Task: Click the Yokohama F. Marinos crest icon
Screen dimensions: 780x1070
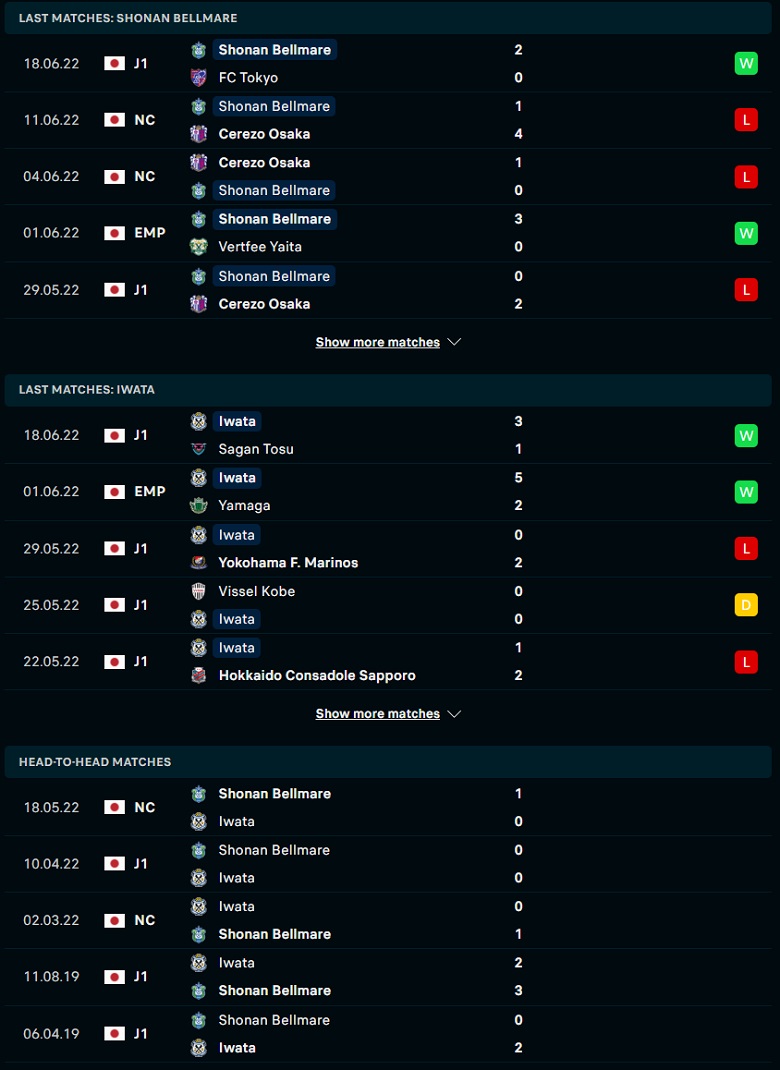Action: [199, 562]
